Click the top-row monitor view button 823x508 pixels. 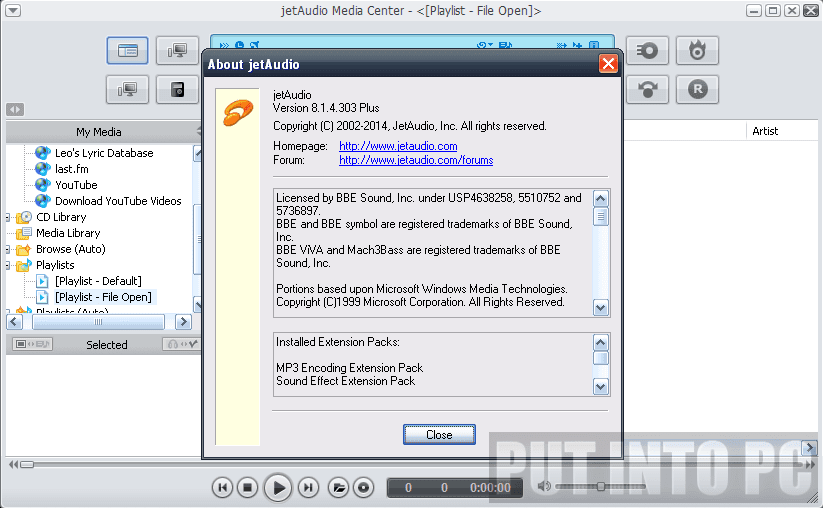click(177, 50)
